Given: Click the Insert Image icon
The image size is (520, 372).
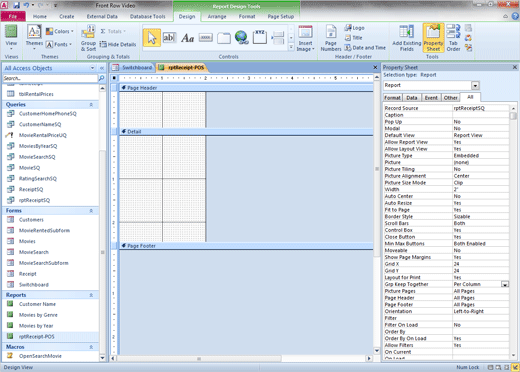Looking at the screenshot, I should pos(305,39).
